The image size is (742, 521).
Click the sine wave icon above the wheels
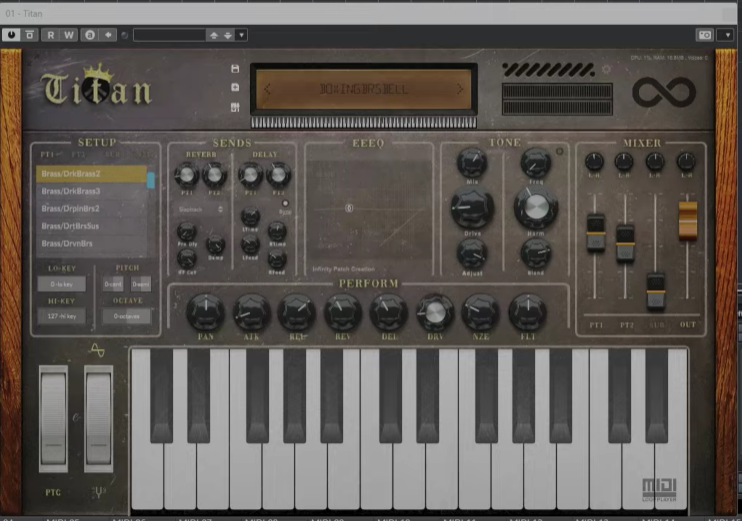coord(97,351)
